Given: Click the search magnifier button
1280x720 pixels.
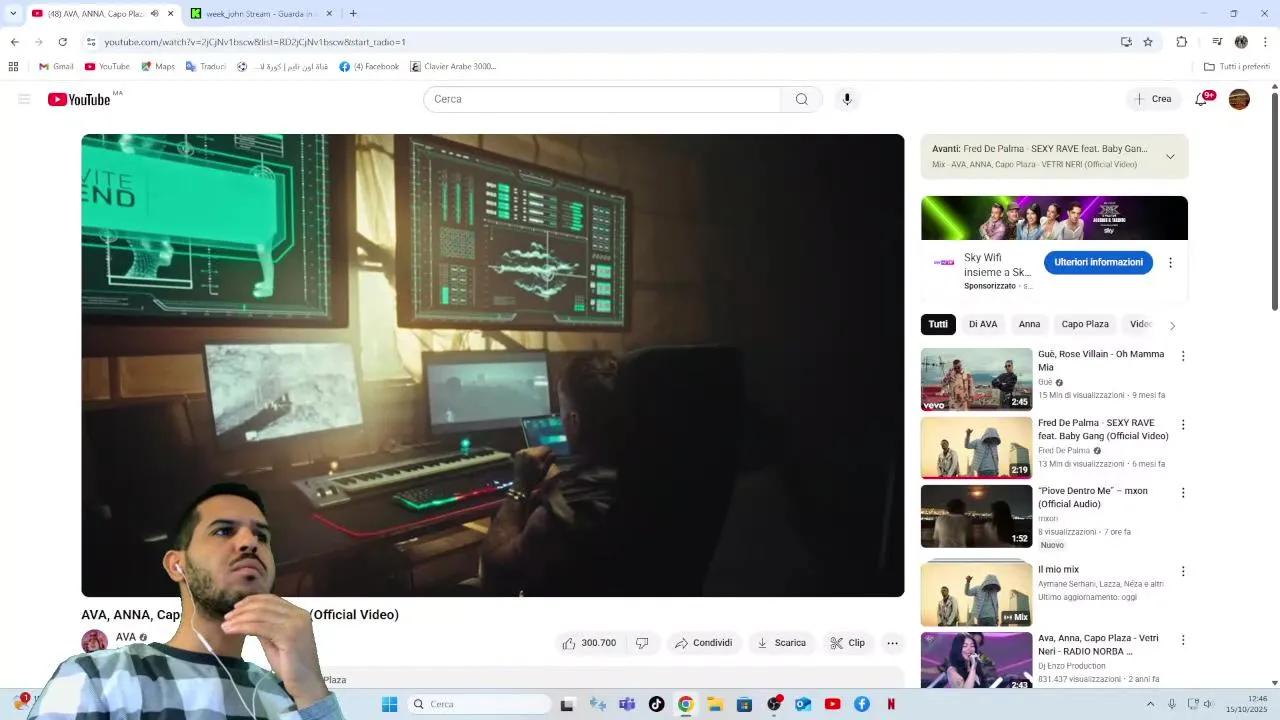Looking at the screenshot, I should click(801, 99).
